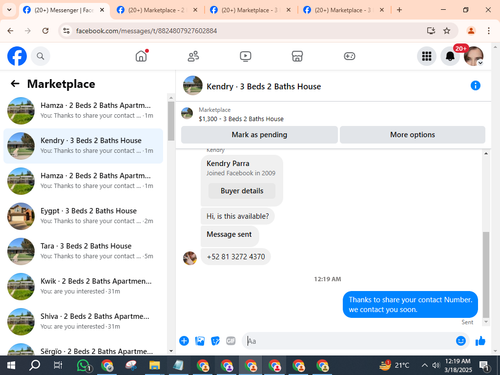
Task: Open Buyer details for Kendry Parra
Action: (242, 191)
